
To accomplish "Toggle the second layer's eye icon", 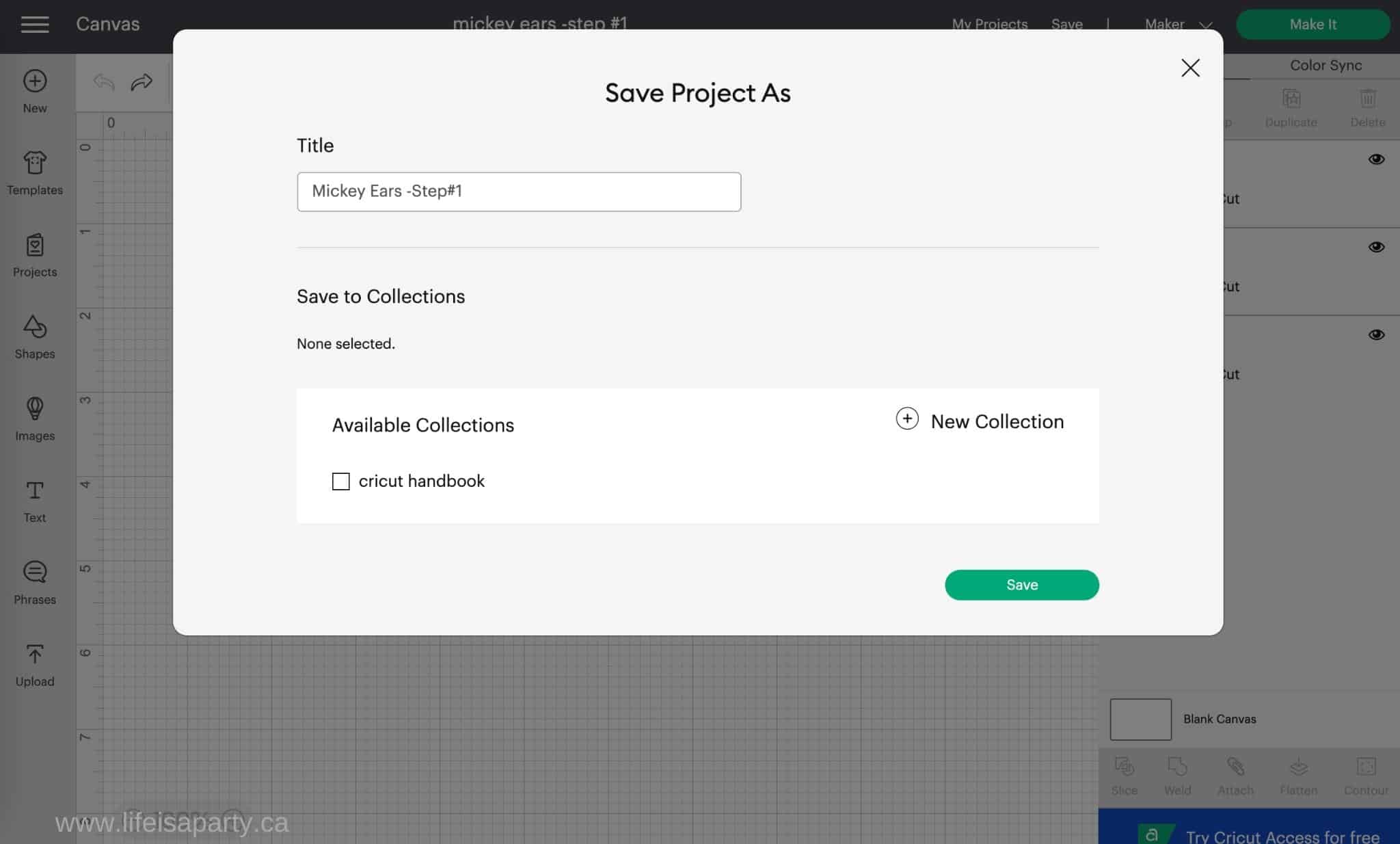I will [1376, 247].
